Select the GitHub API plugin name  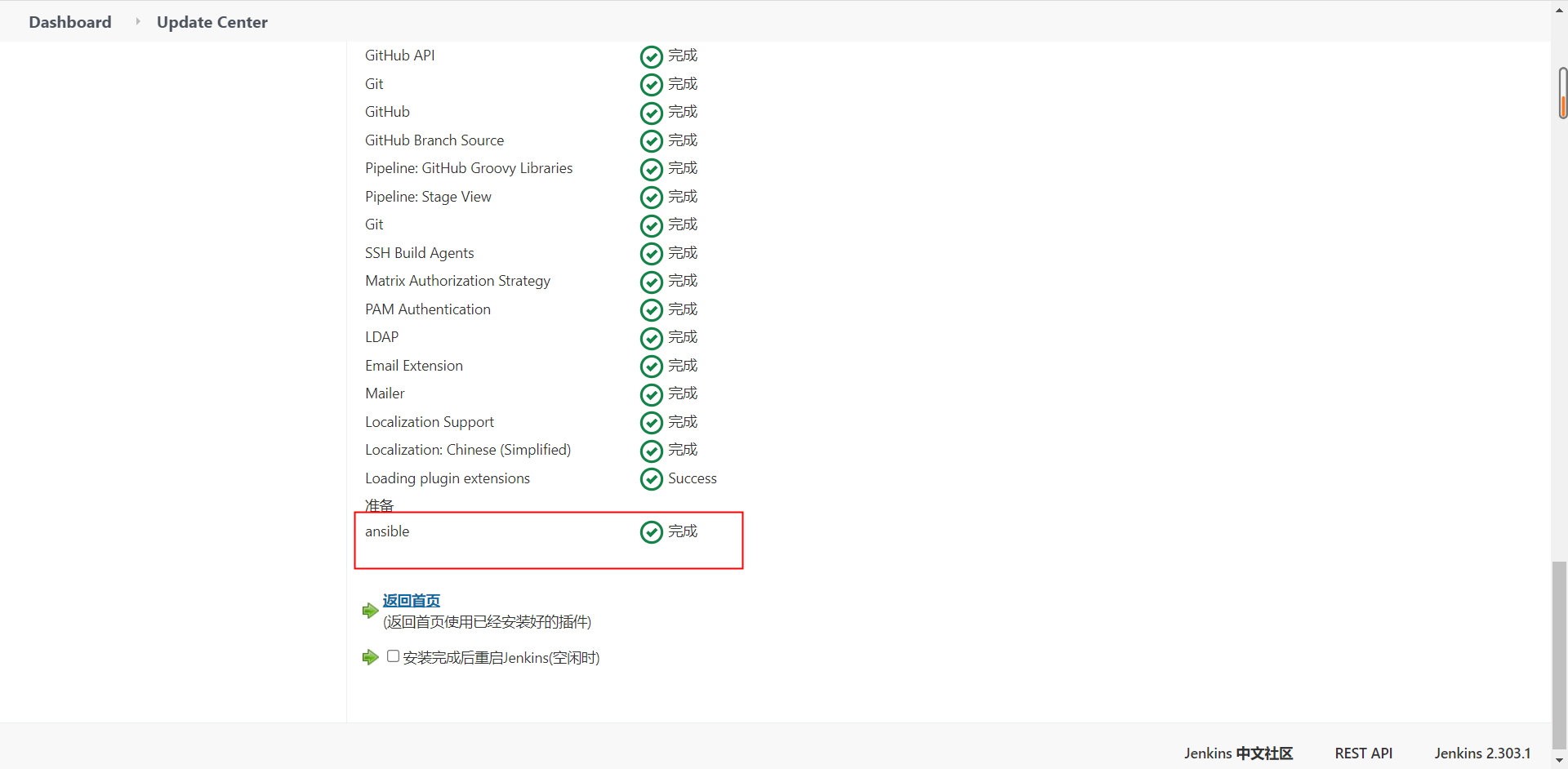[400, 56]
